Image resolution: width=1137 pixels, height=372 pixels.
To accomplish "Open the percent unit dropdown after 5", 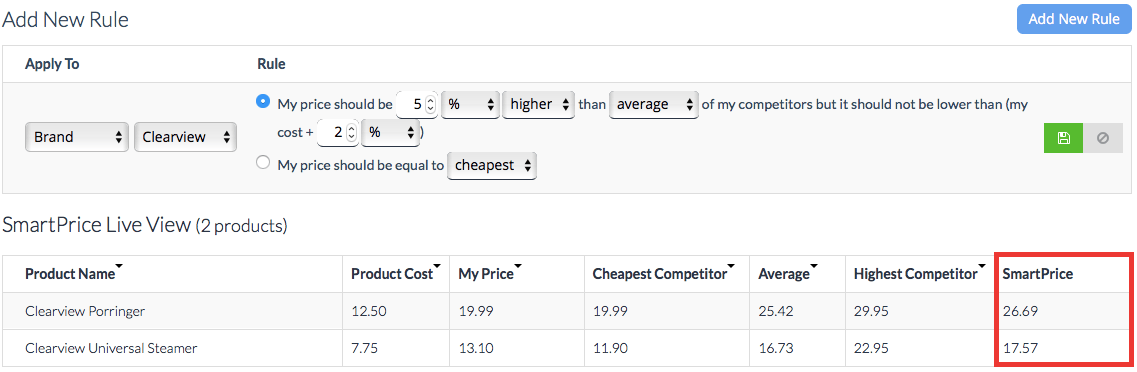I will click(x=471, y=104).
